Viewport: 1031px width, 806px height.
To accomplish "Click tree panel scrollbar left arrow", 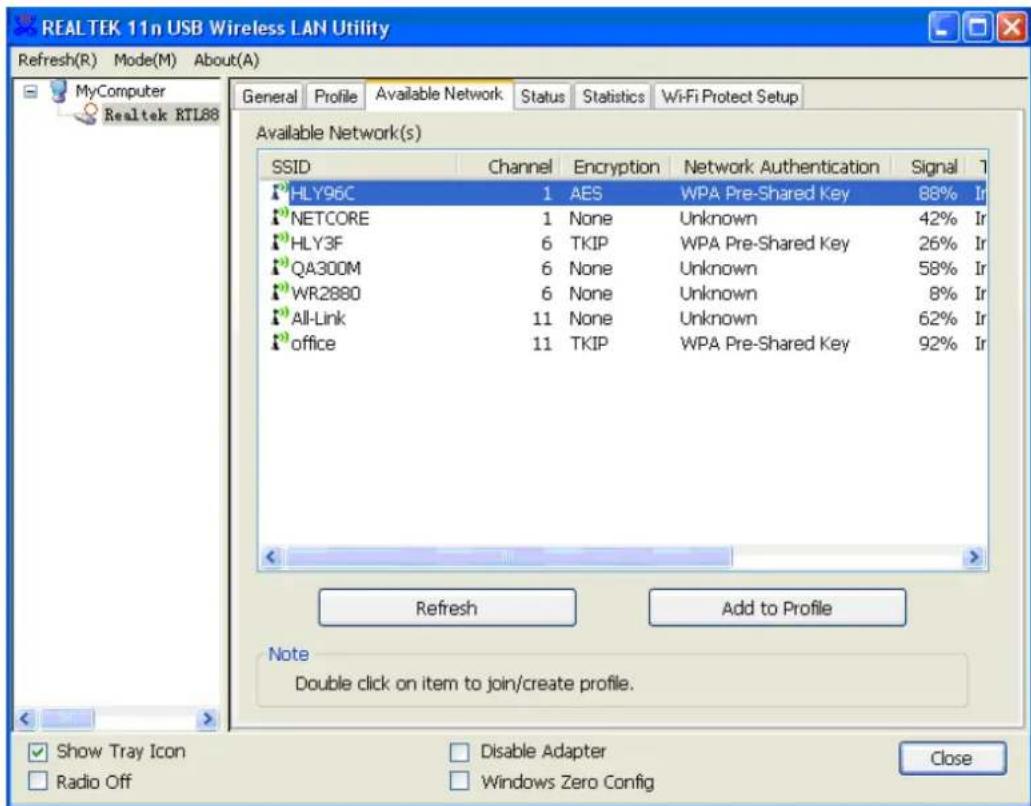I will 26,719.
